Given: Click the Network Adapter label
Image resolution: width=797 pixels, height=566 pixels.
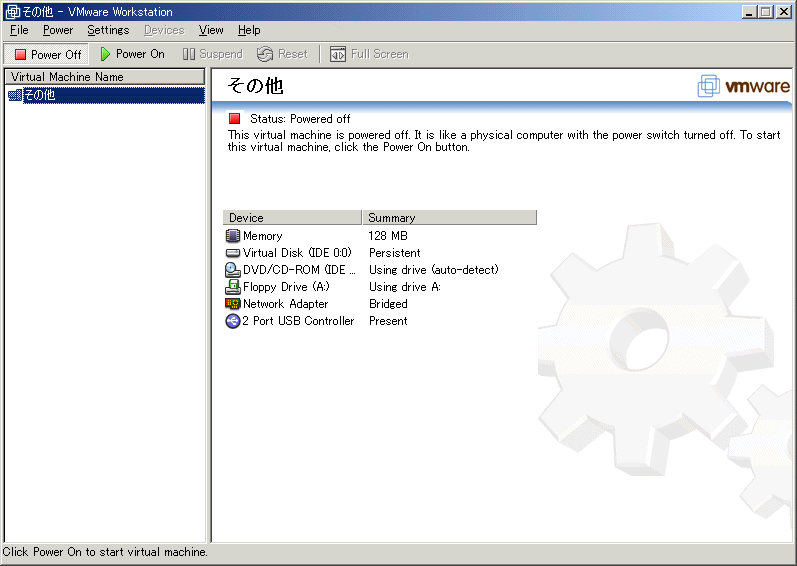Looking at the screenshot, I should (x=285, y=304).
